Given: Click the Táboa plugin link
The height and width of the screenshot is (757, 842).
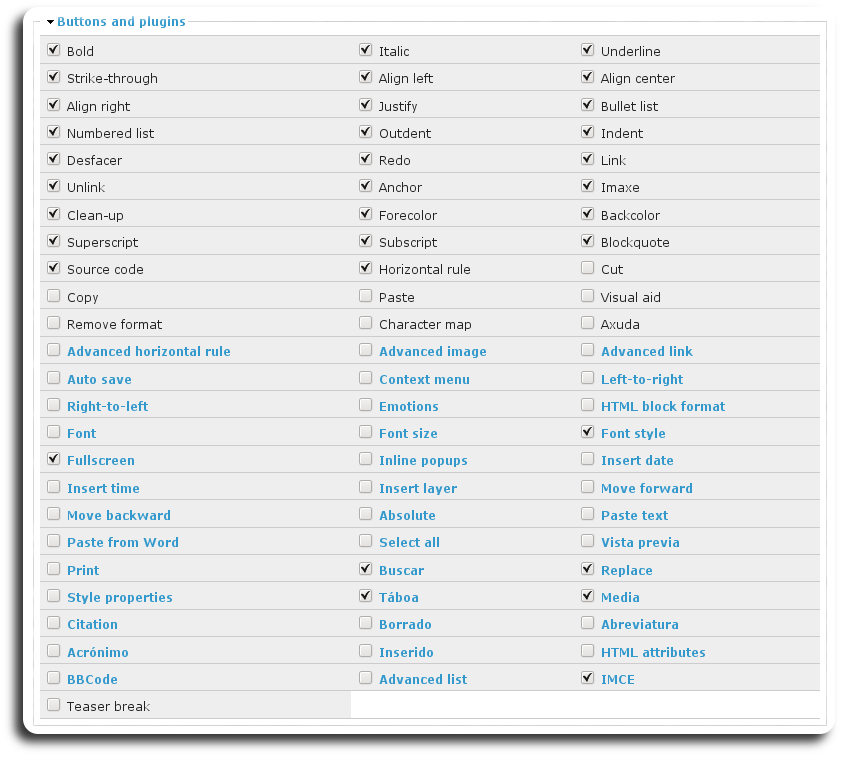Looking at the screenshot, I should (398, 597).
